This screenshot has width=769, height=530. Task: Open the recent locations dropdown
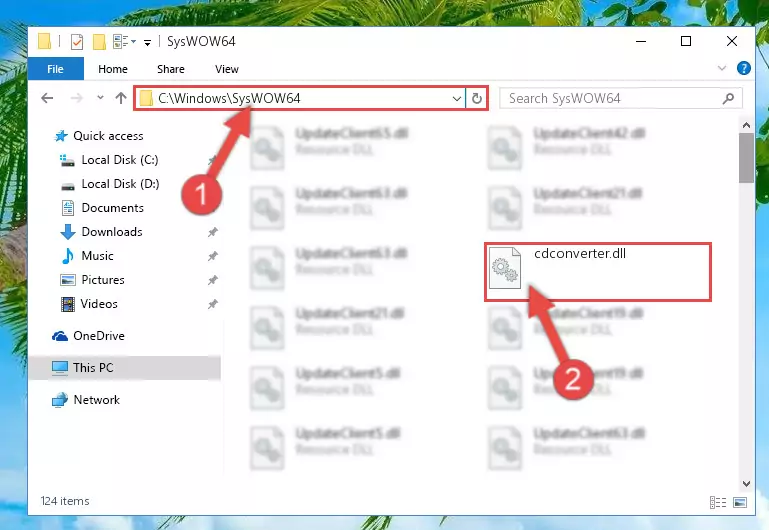click(100, 98)
